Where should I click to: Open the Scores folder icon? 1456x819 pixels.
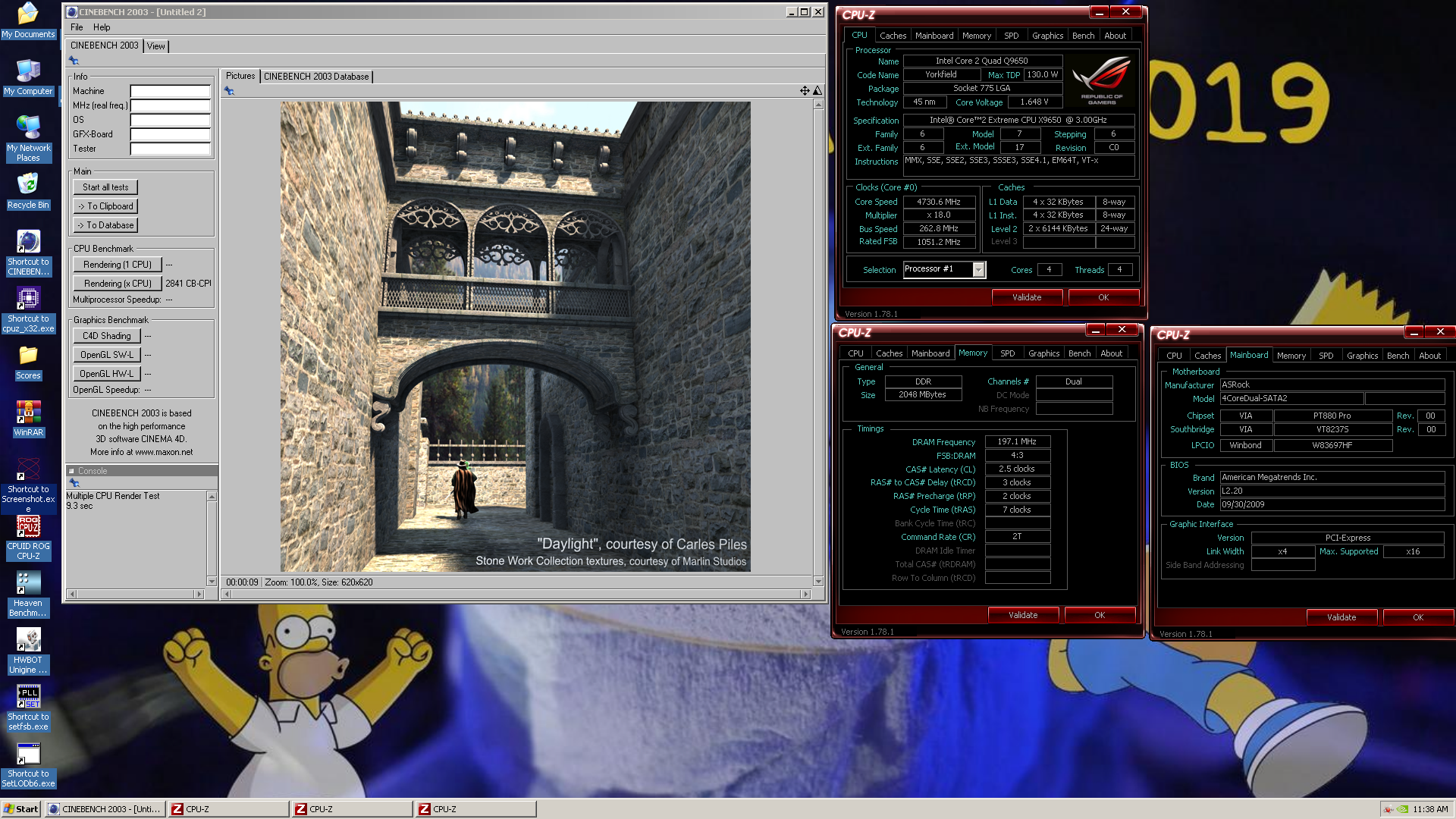click(28, 362)
